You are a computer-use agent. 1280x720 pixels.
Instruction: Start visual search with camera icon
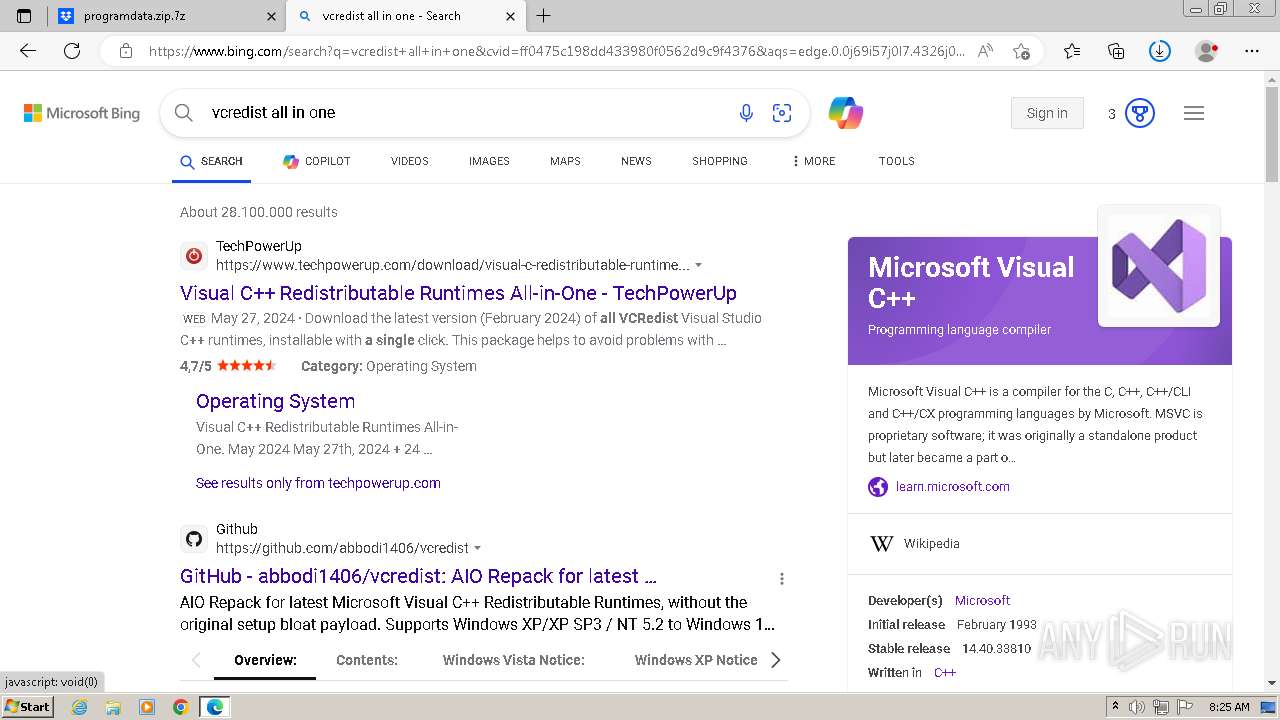782,113
